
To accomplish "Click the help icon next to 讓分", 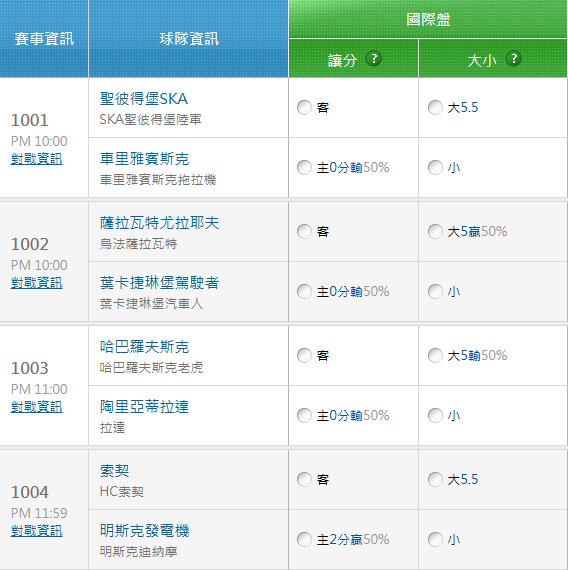I will [373, 59].
